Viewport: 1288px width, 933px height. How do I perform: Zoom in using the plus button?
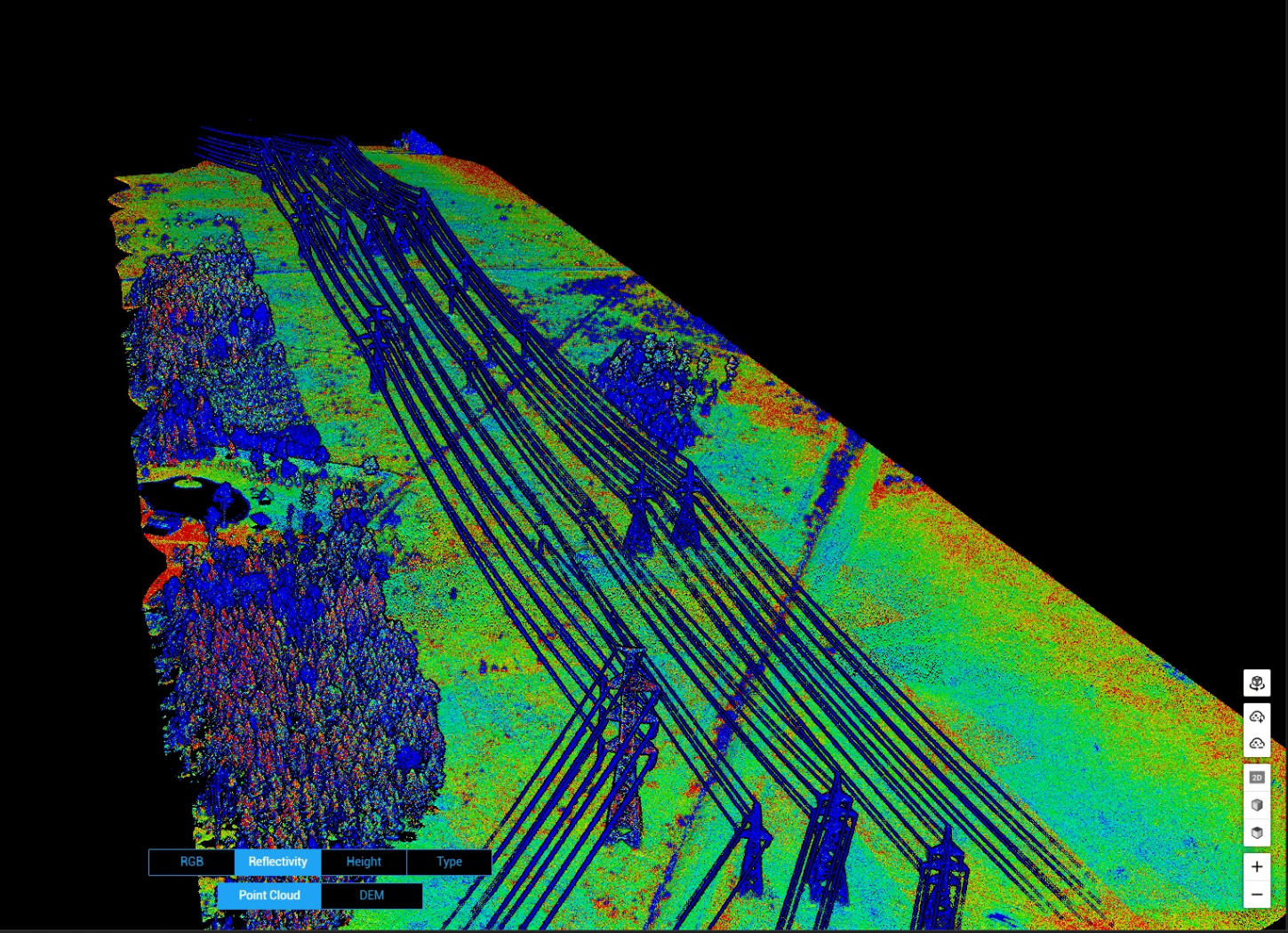pyautogui.click(x=1256, y=866)
